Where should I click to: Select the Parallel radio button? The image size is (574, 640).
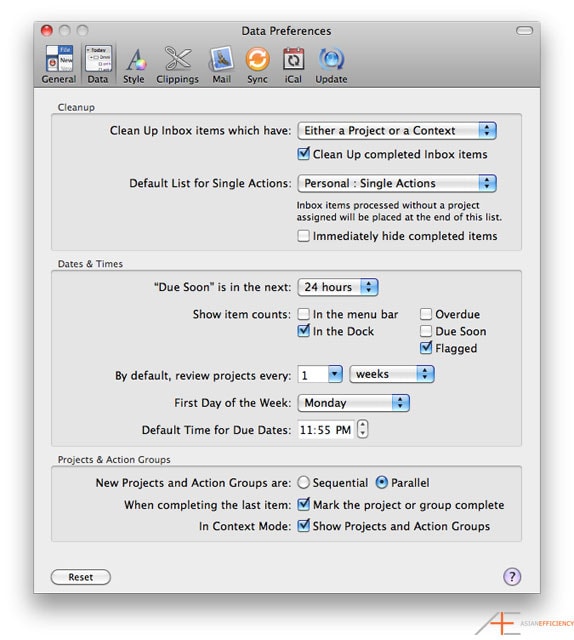(x=381, y=482)
